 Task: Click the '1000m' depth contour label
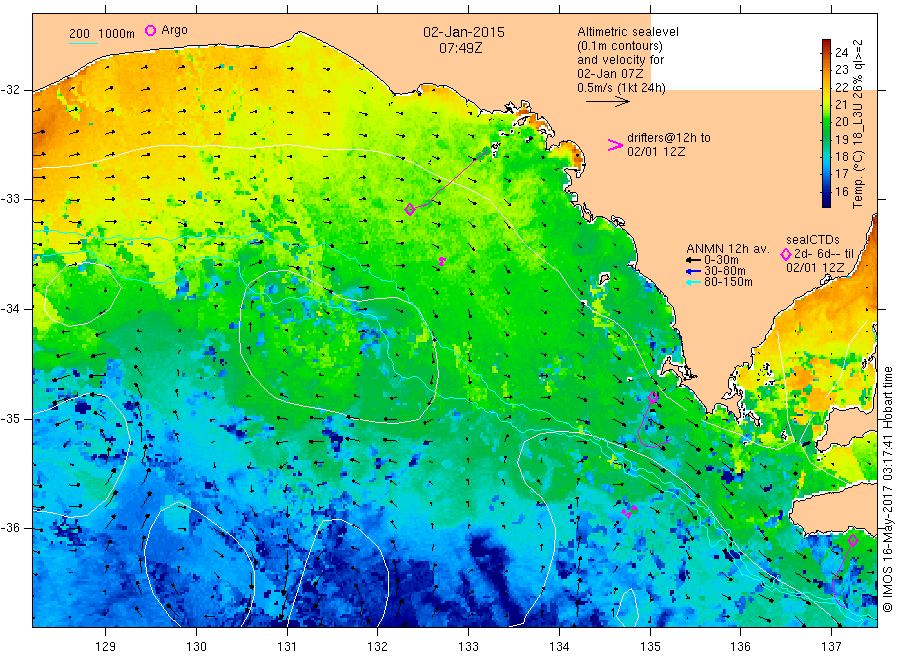(x=117, y=34)
